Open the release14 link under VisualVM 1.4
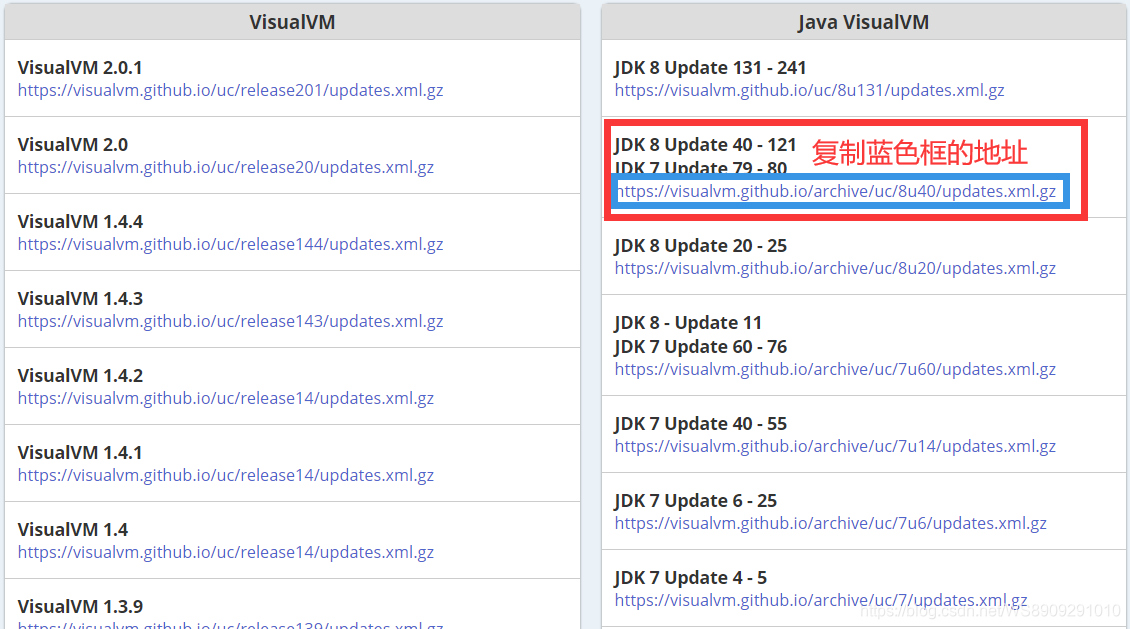This screenshot has height=629, width=1130. coord(226,553)
